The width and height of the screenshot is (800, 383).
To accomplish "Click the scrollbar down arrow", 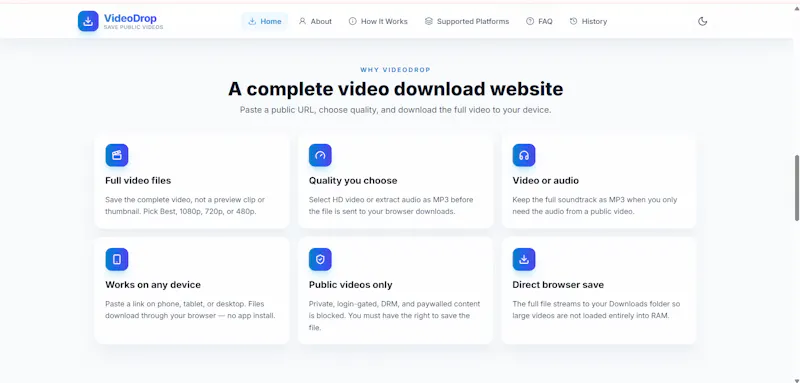I will pyautogui.click(x=796, y=380).
